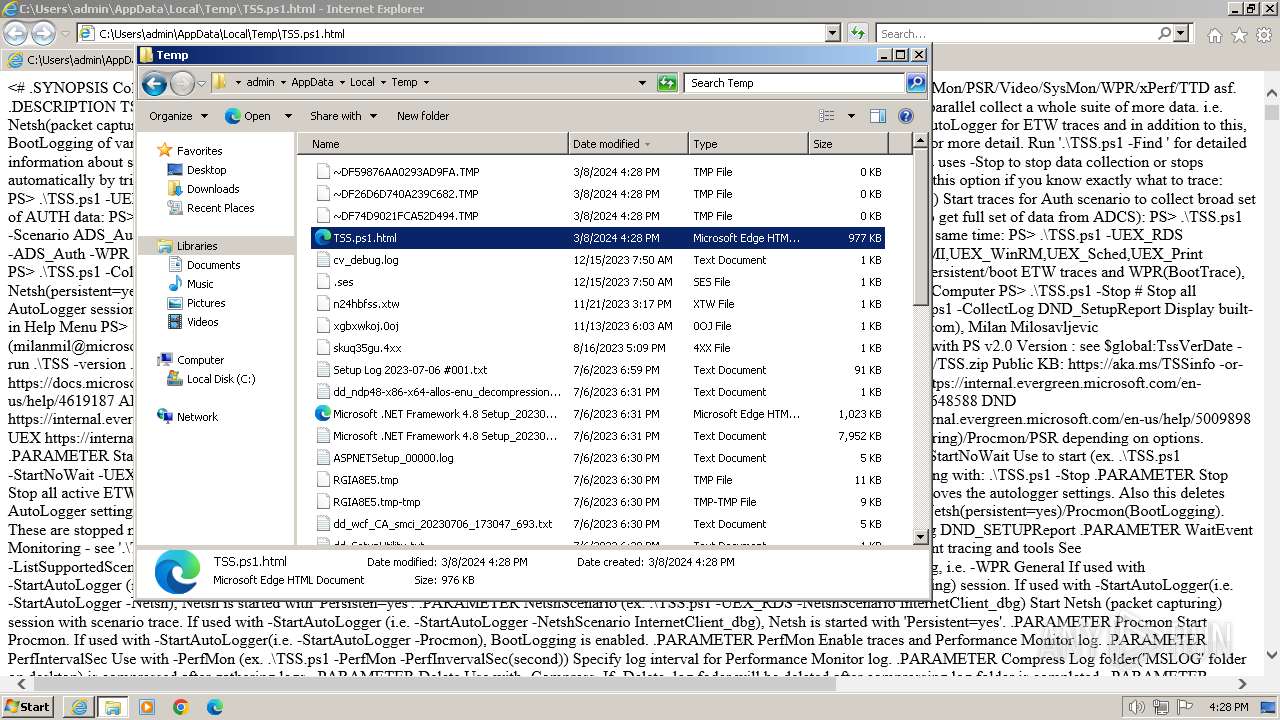Click inside the Search Temp field
Screen dimensions: 1280x720
click(x=795, y=83)
